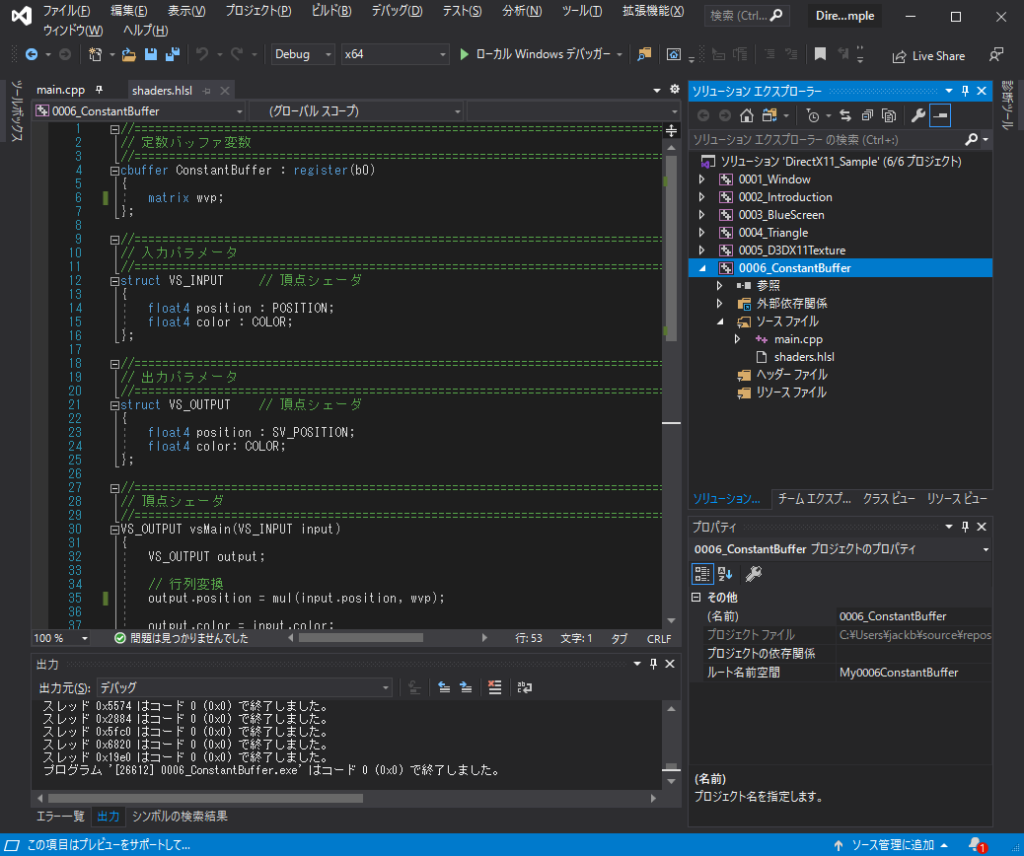Switch to the main.cpp editor tab
The width and height of the screenshot is (1024, 856).
[60, 88]
